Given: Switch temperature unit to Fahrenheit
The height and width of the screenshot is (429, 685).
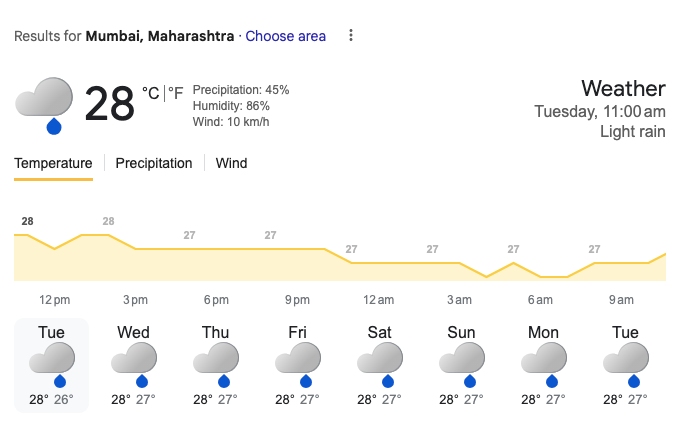Looking at the screenshot, I should tap(175, 93).
